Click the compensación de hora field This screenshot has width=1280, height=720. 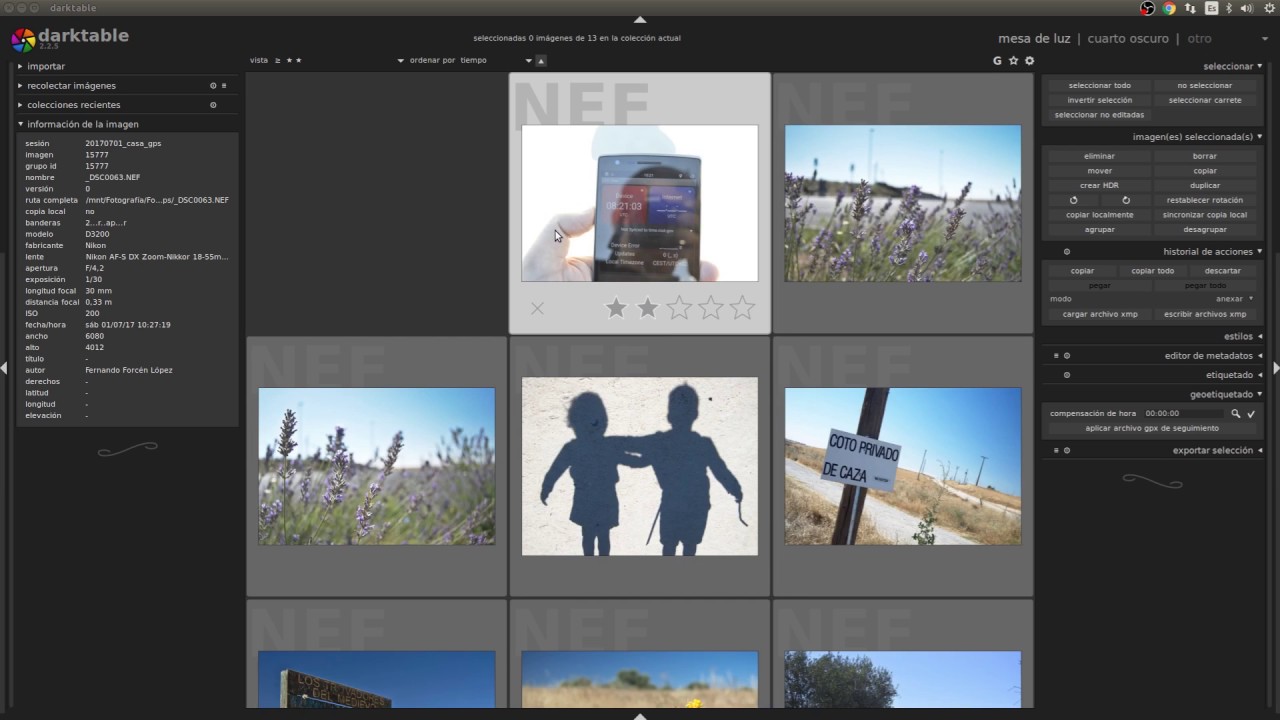coord(1184,413)
